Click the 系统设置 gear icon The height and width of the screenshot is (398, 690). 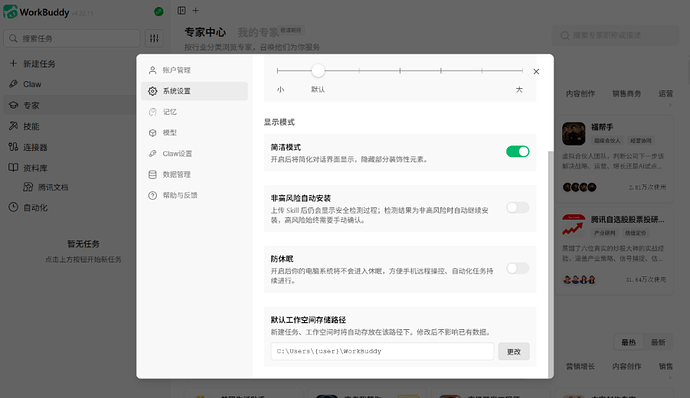(x=152, y=91)
